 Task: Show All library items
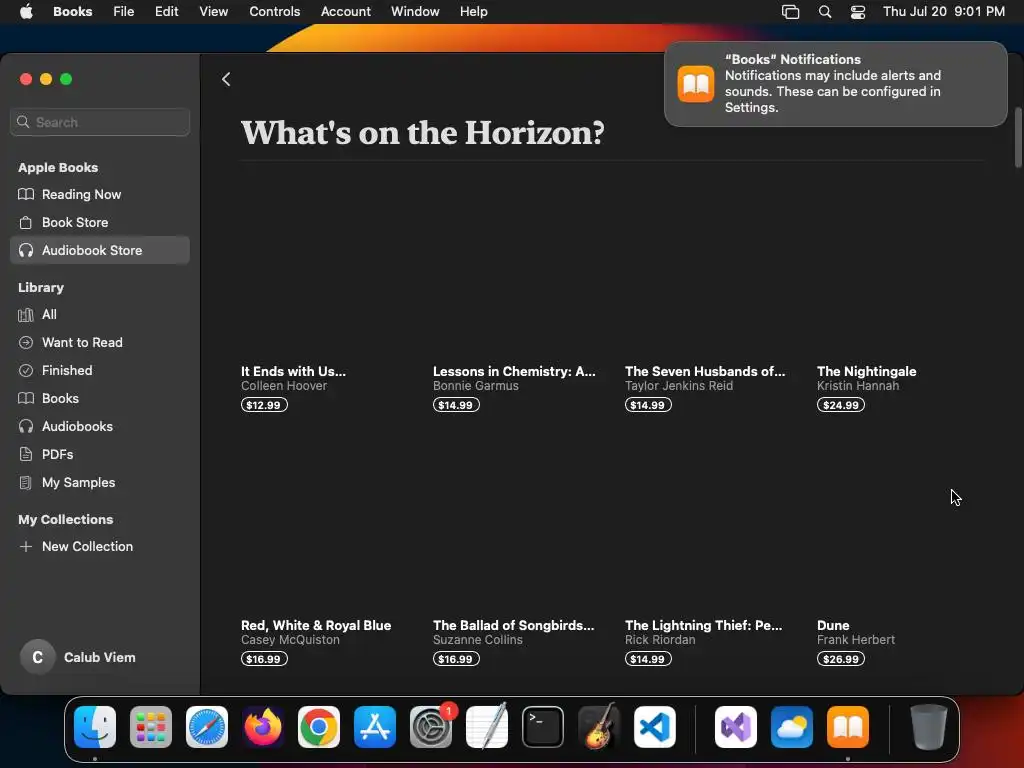[100, 314]
